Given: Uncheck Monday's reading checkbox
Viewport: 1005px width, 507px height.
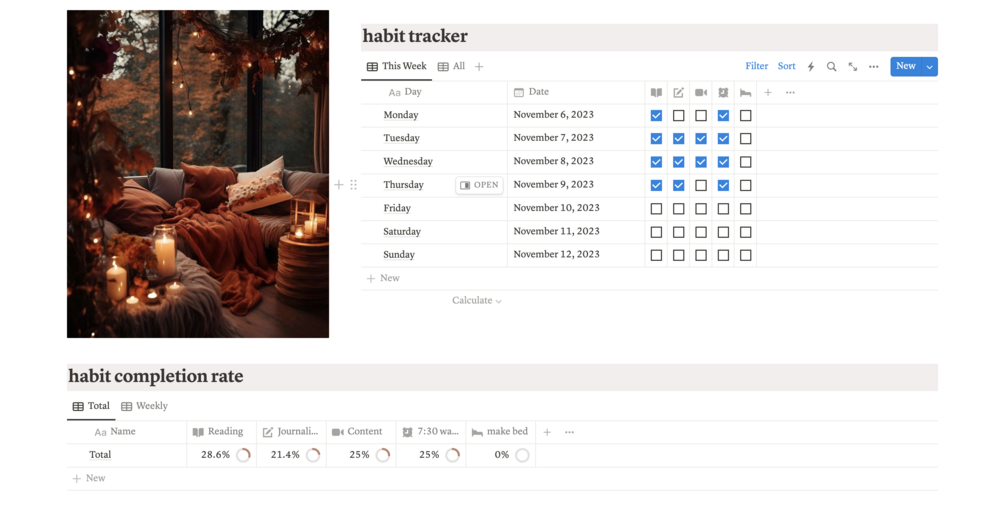Looking at the screenshot, I should [x=656, y=115].
